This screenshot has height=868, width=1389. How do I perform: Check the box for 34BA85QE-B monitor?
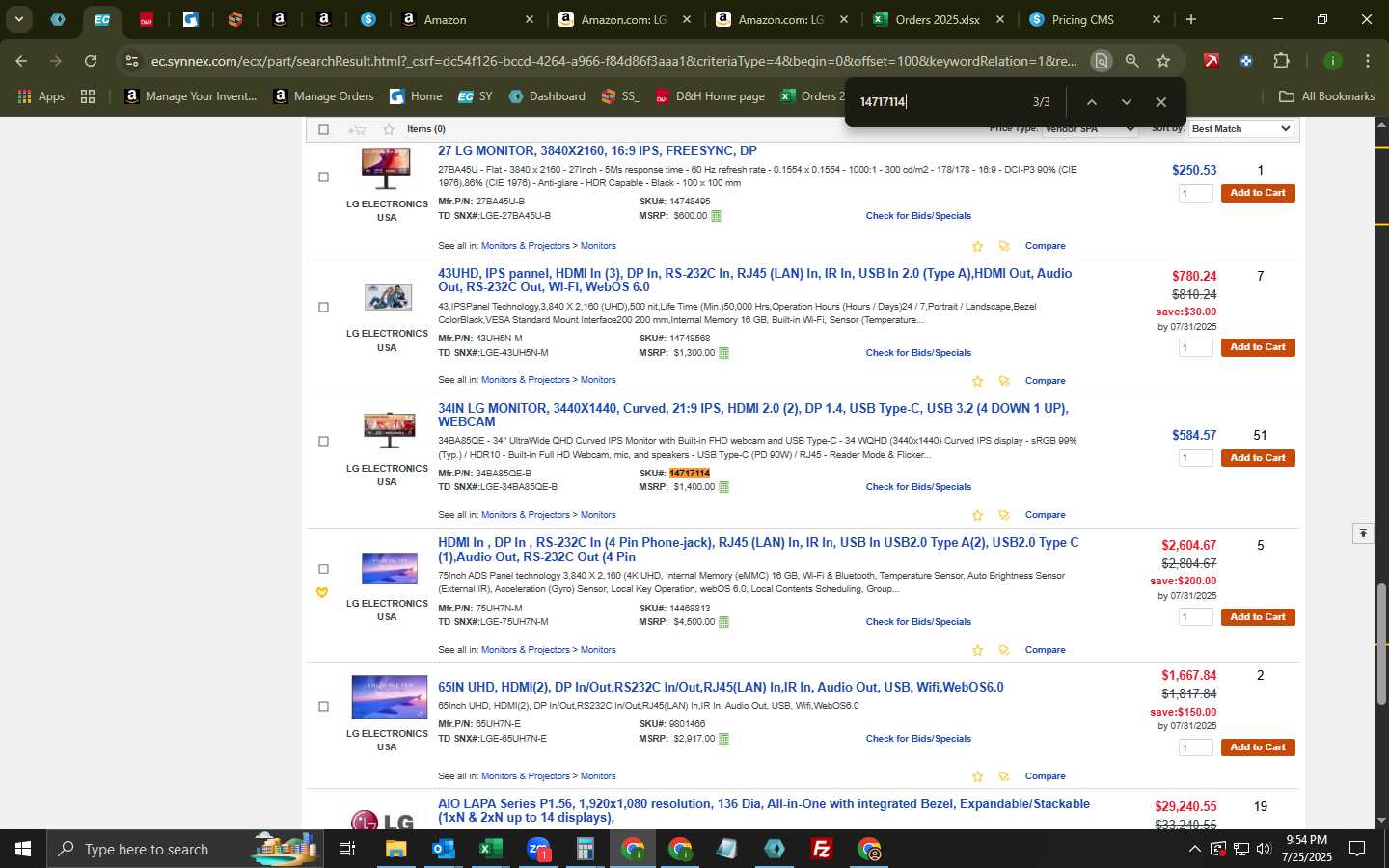click(323, 442)
